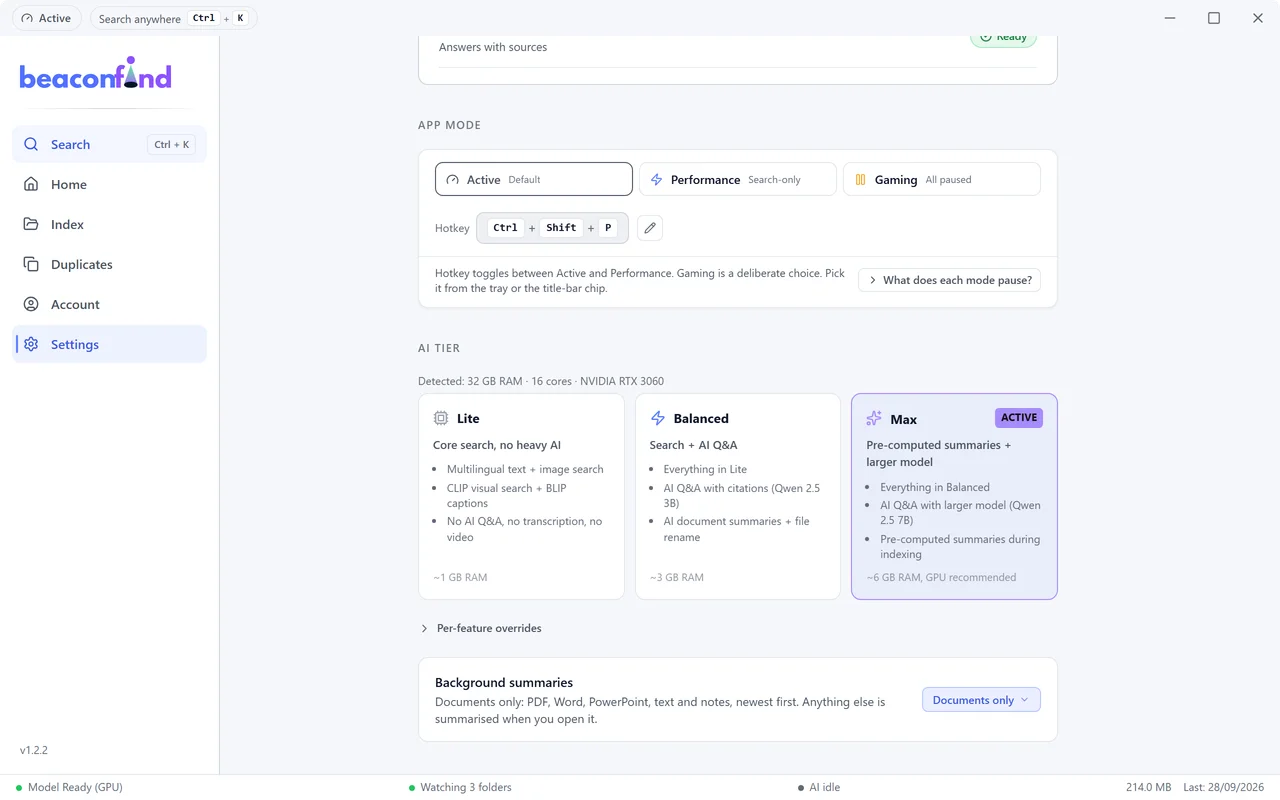Choose the Balanced AI tier card
The height and width of the screenshot is (800, 1280).
coord(738,496)
